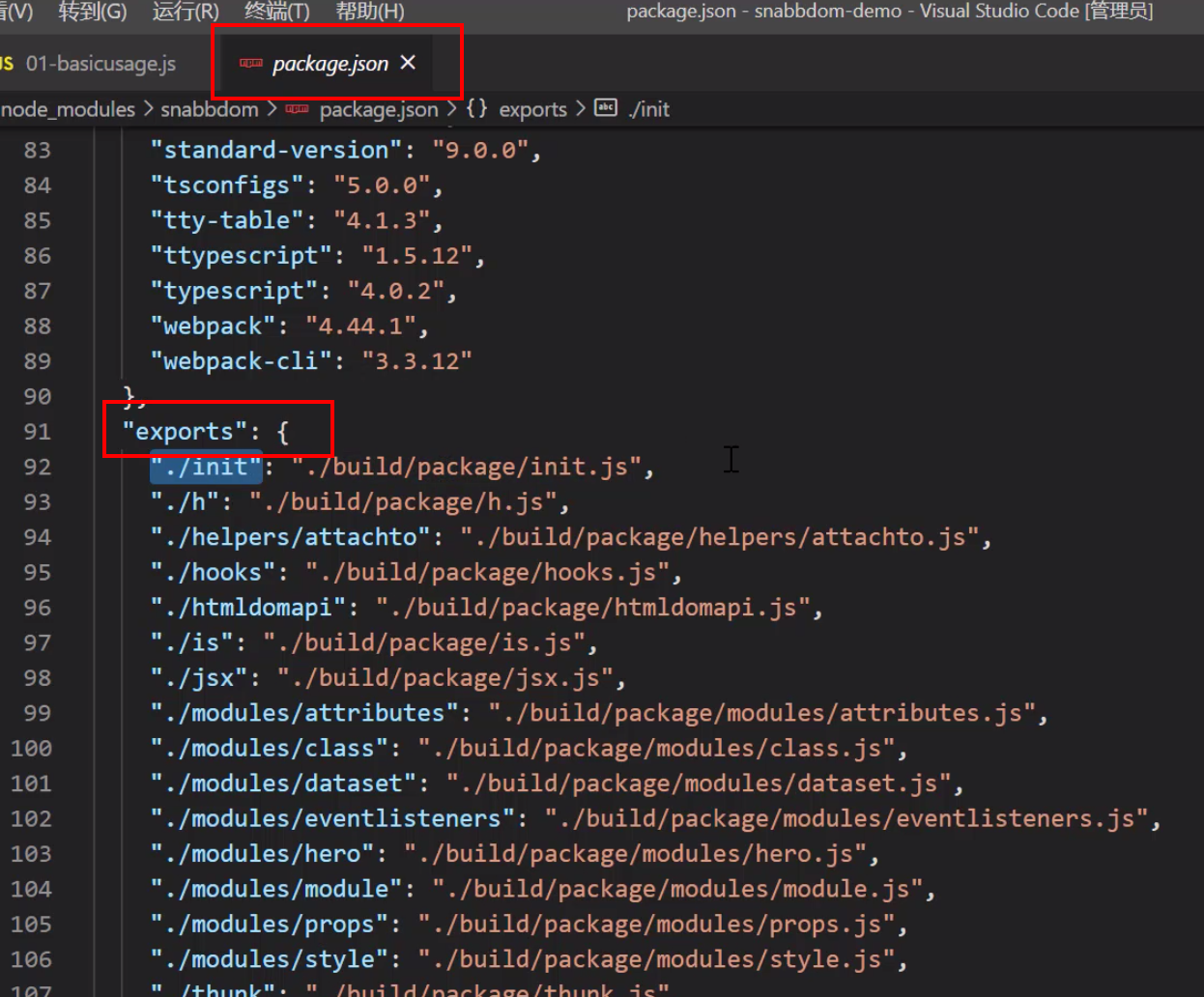Click the "standard-version" key on line 83
Viewport: 1204px width, 997px height.
(x=276, y=151)
